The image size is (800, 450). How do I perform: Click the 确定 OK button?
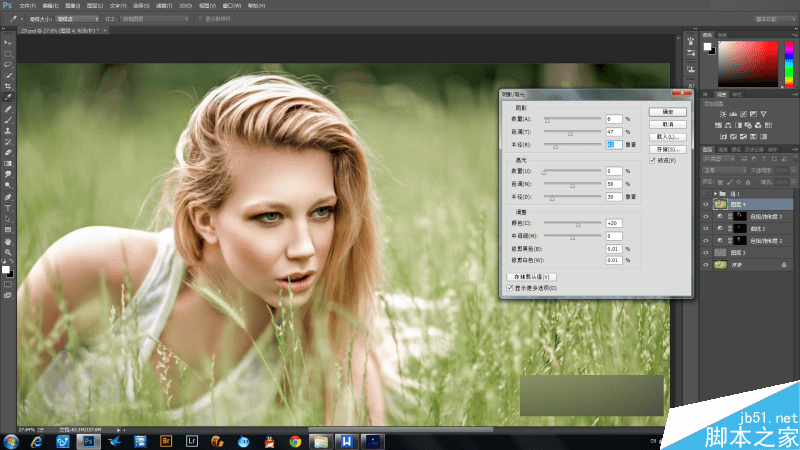(x=667, y=111)
